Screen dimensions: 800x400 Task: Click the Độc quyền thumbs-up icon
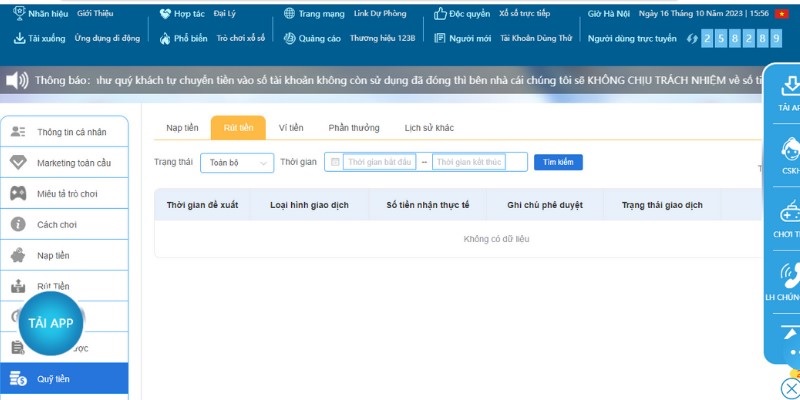441,14
